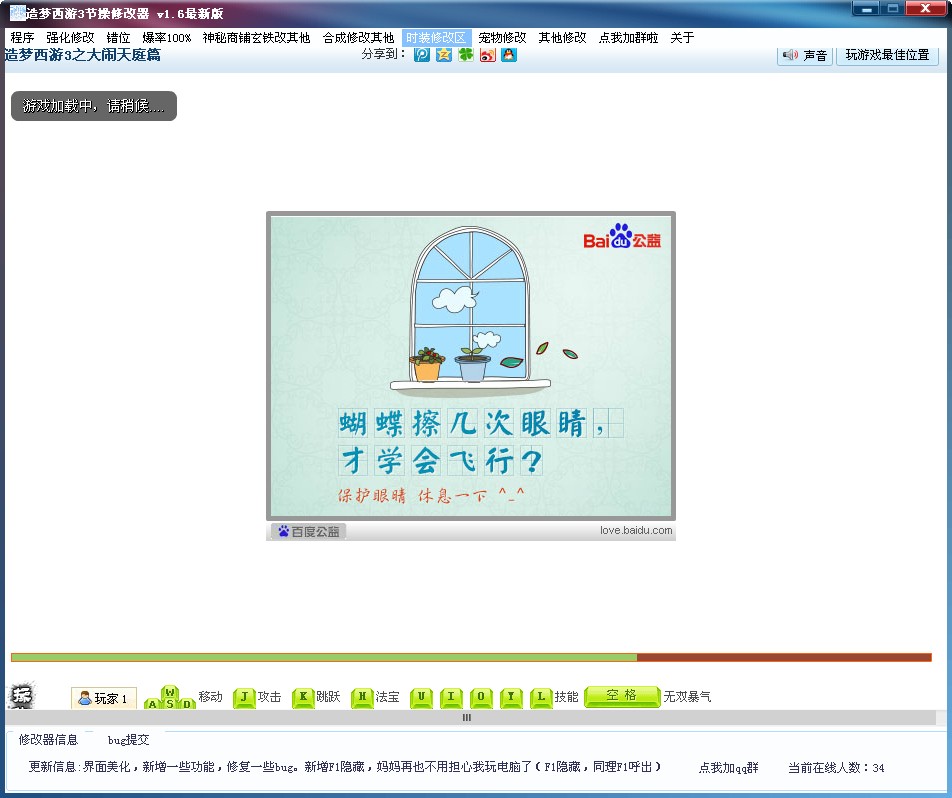Click the L skill key icon

541,698
